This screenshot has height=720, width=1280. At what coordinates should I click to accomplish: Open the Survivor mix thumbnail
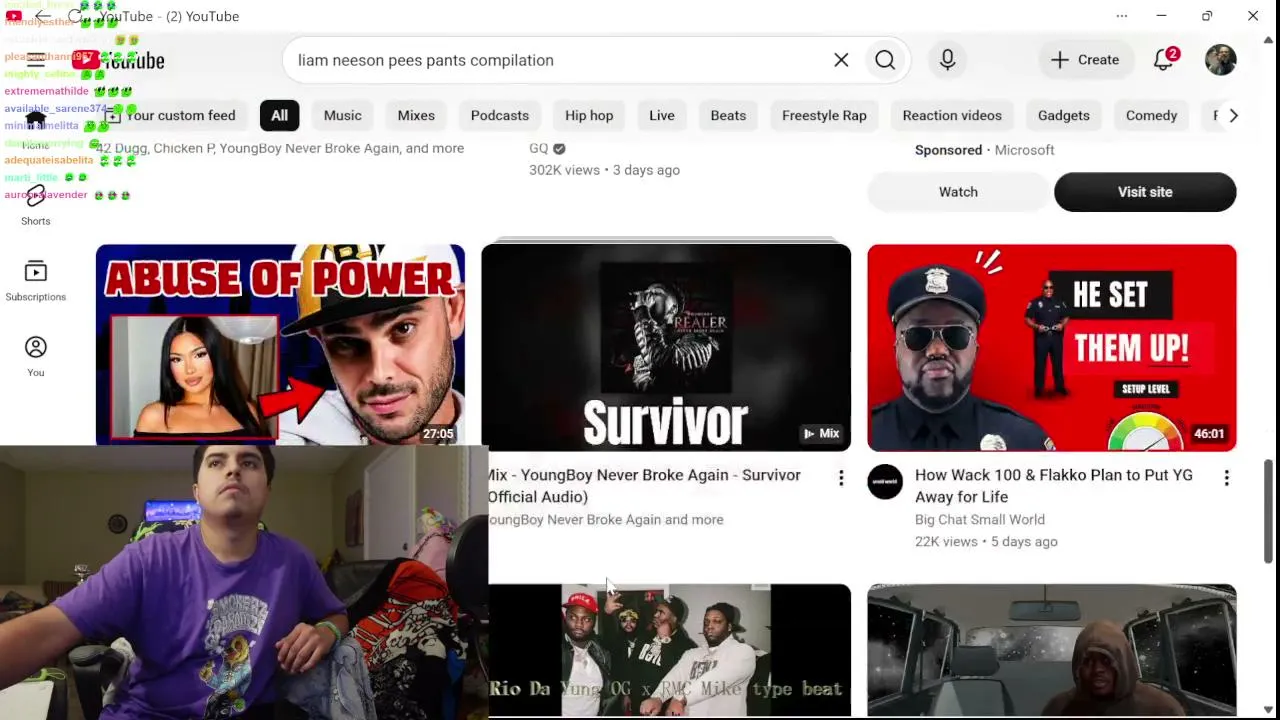coord(666,348)
